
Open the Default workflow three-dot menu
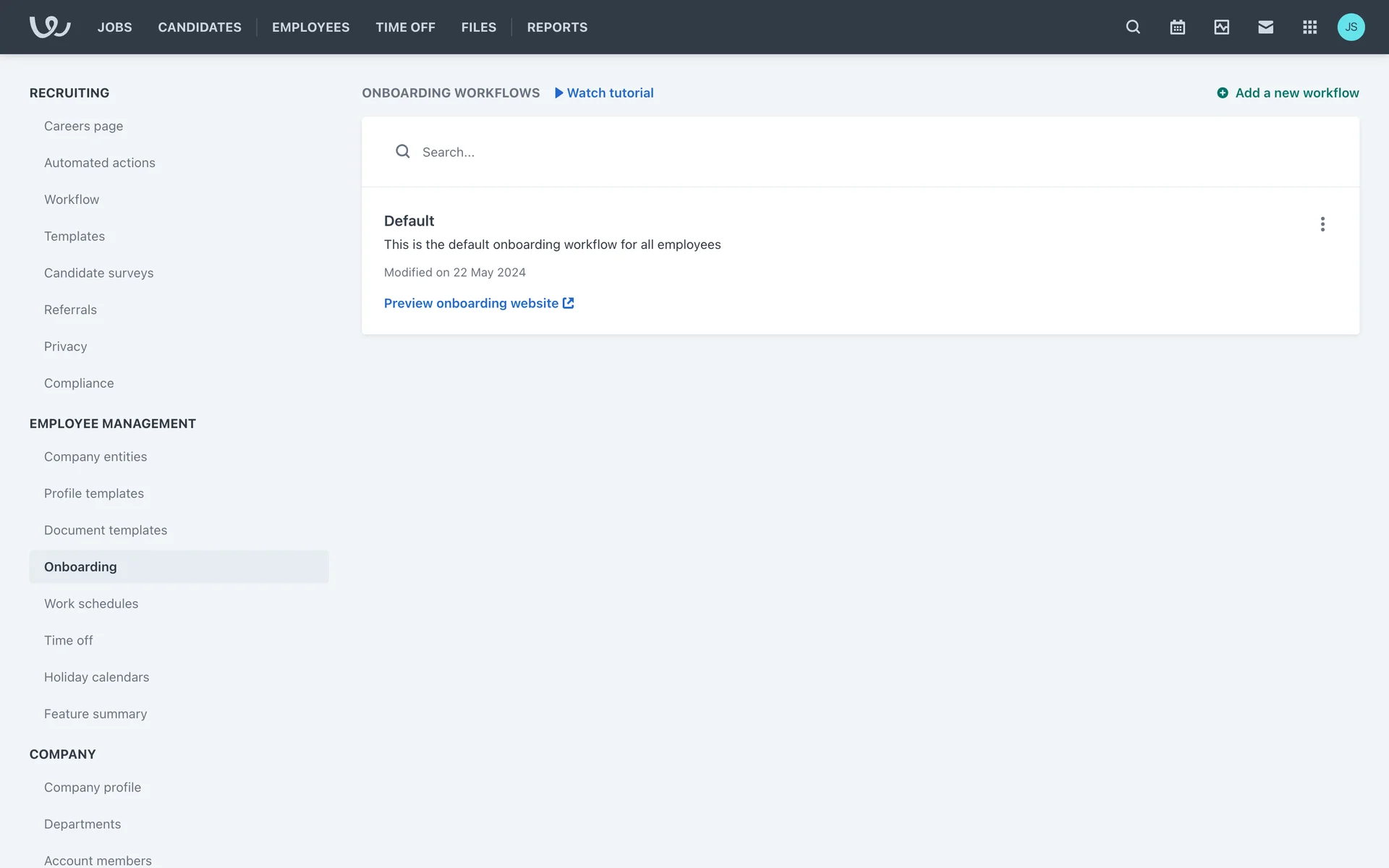[1322, 224]
